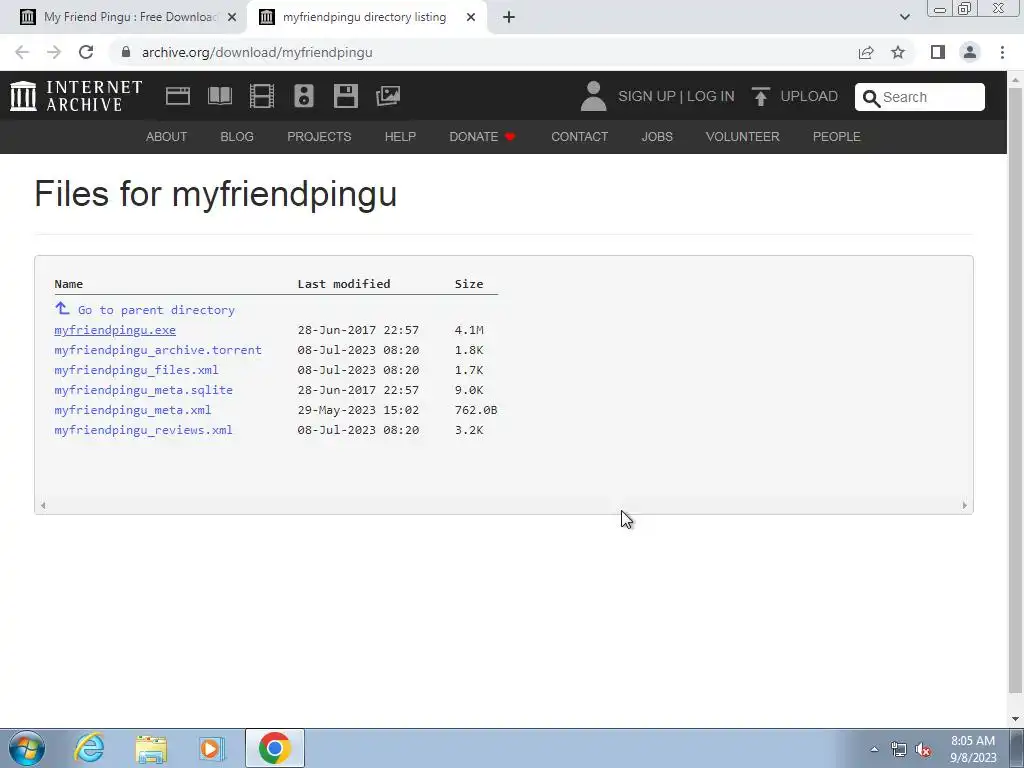The image size is (1024, 768).
Task: Open the DONATE menu item
Action: click(483, 136)
